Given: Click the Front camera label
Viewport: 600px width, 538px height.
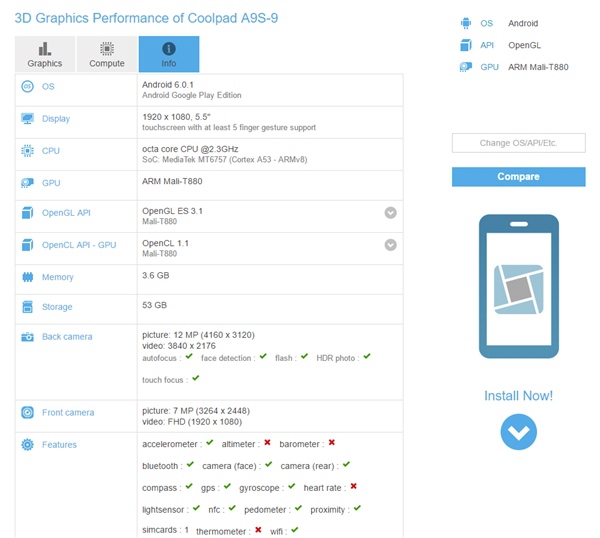Looking at the screenshot, I should coord(68,412).
